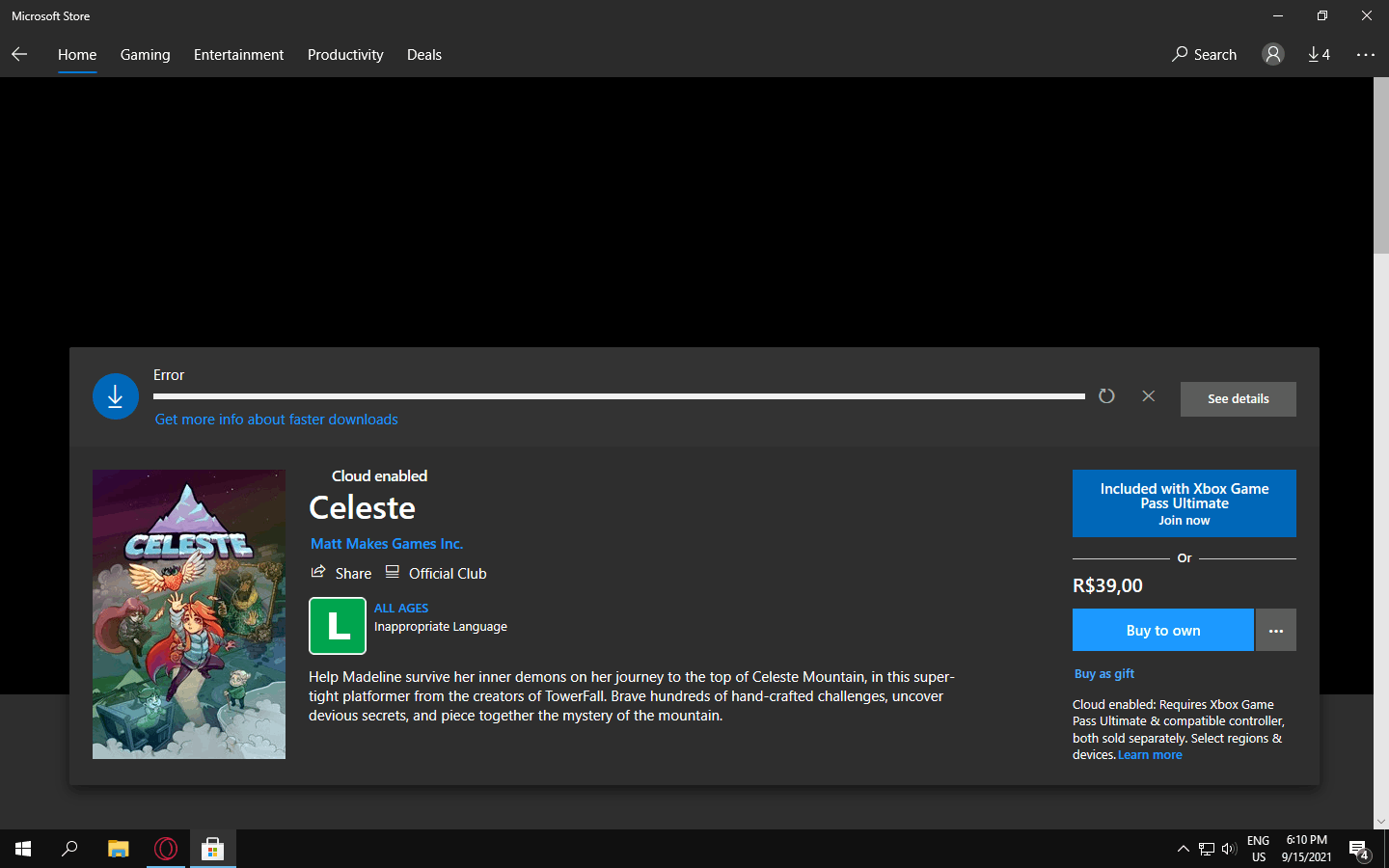Open Matt Makes Games Inc. publisher link
The height and width of the screenshot is (868, 1389).
[x=387, y=544]
